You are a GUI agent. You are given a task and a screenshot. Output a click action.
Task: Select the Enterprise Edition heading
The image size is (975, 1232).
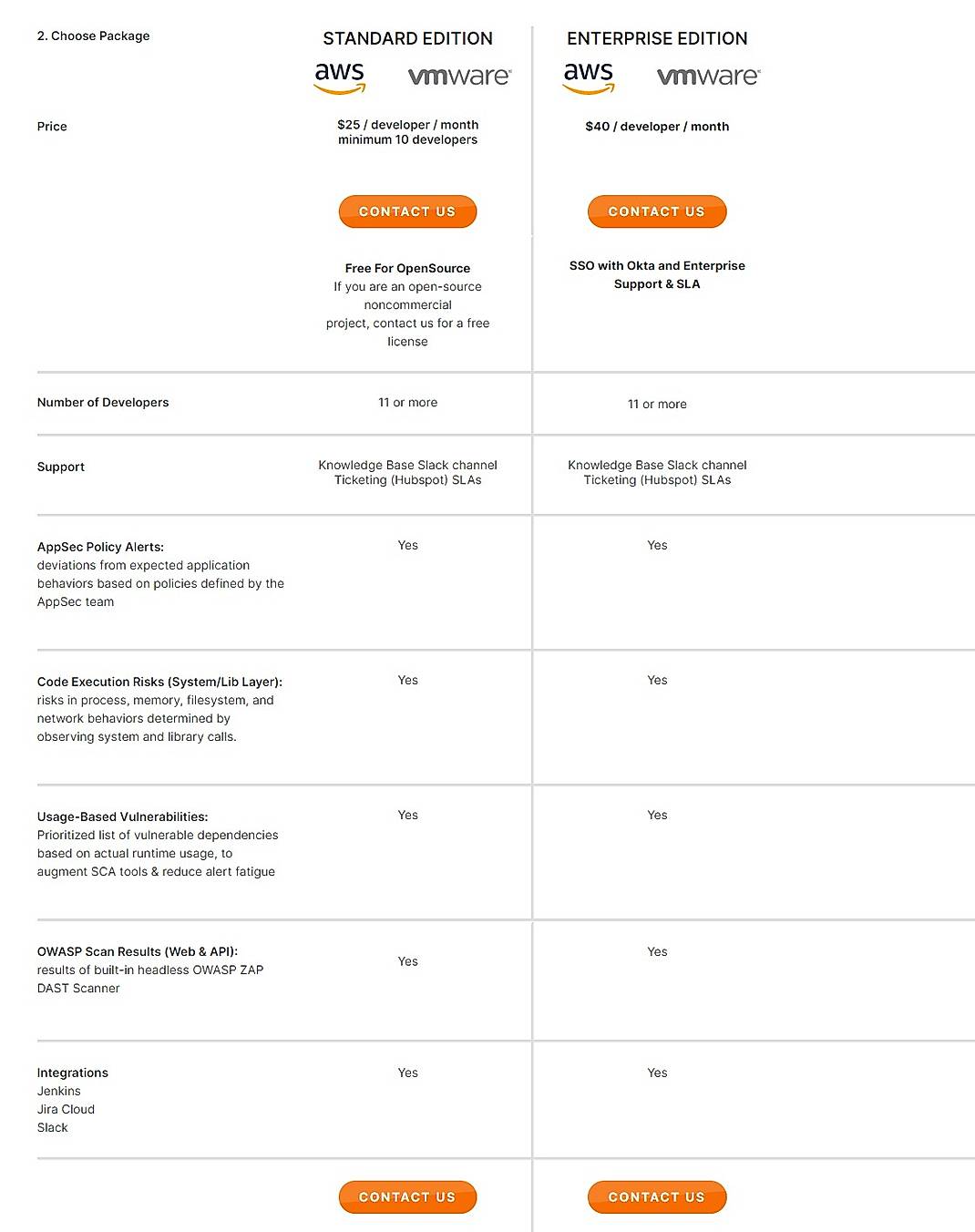[x=657, y=38]
